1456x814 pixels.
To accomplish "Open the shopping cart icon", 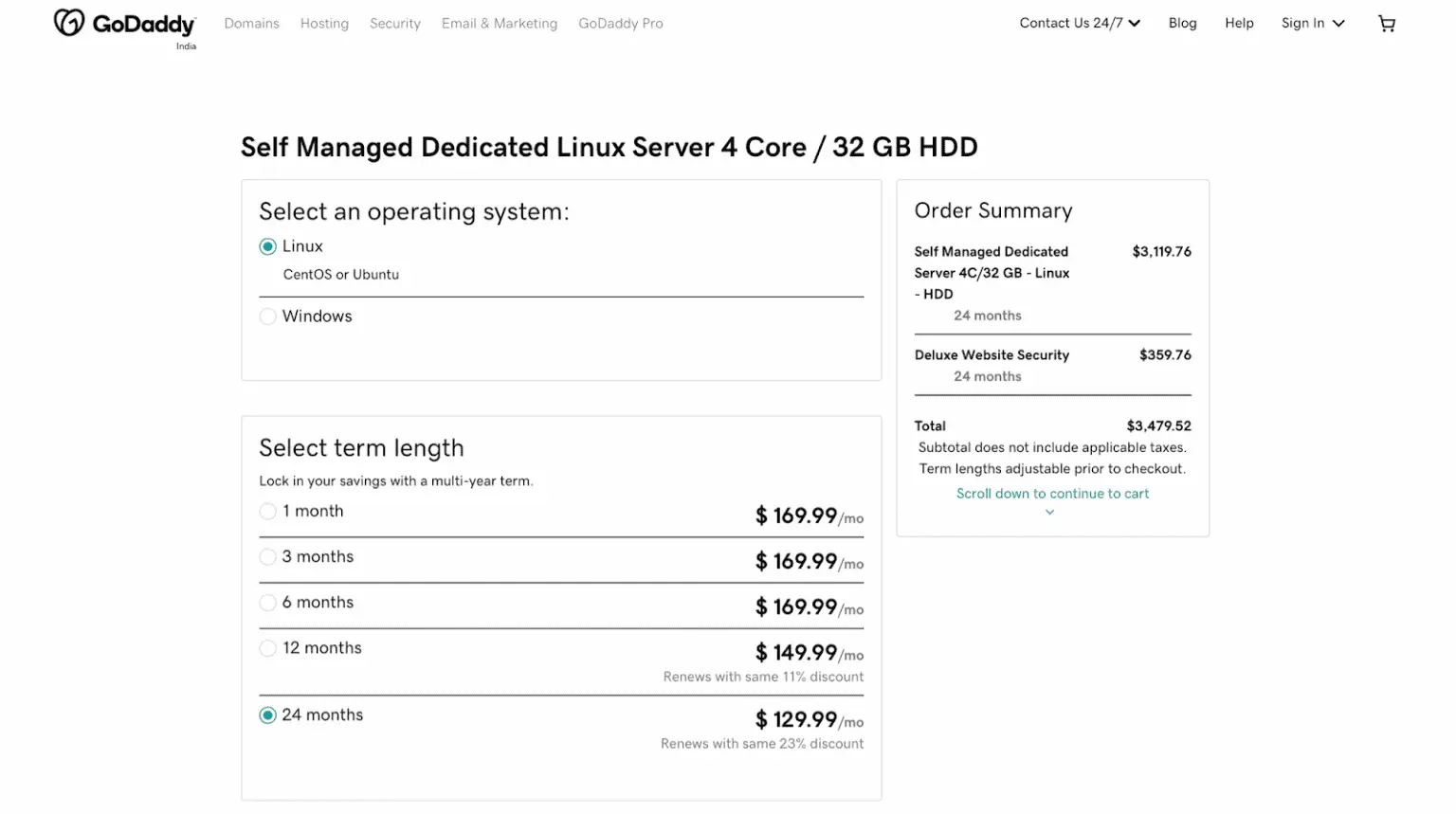I will point(1387,24).
